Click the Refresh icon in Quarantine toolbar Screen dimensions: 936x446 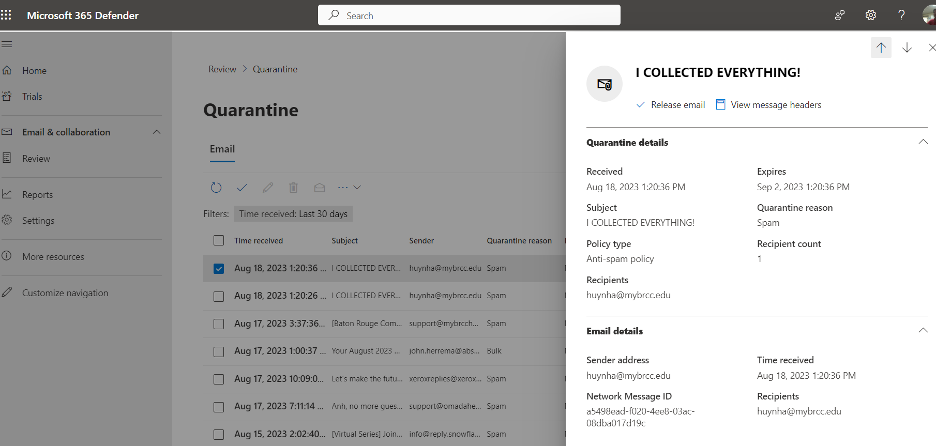coord(216,187)
